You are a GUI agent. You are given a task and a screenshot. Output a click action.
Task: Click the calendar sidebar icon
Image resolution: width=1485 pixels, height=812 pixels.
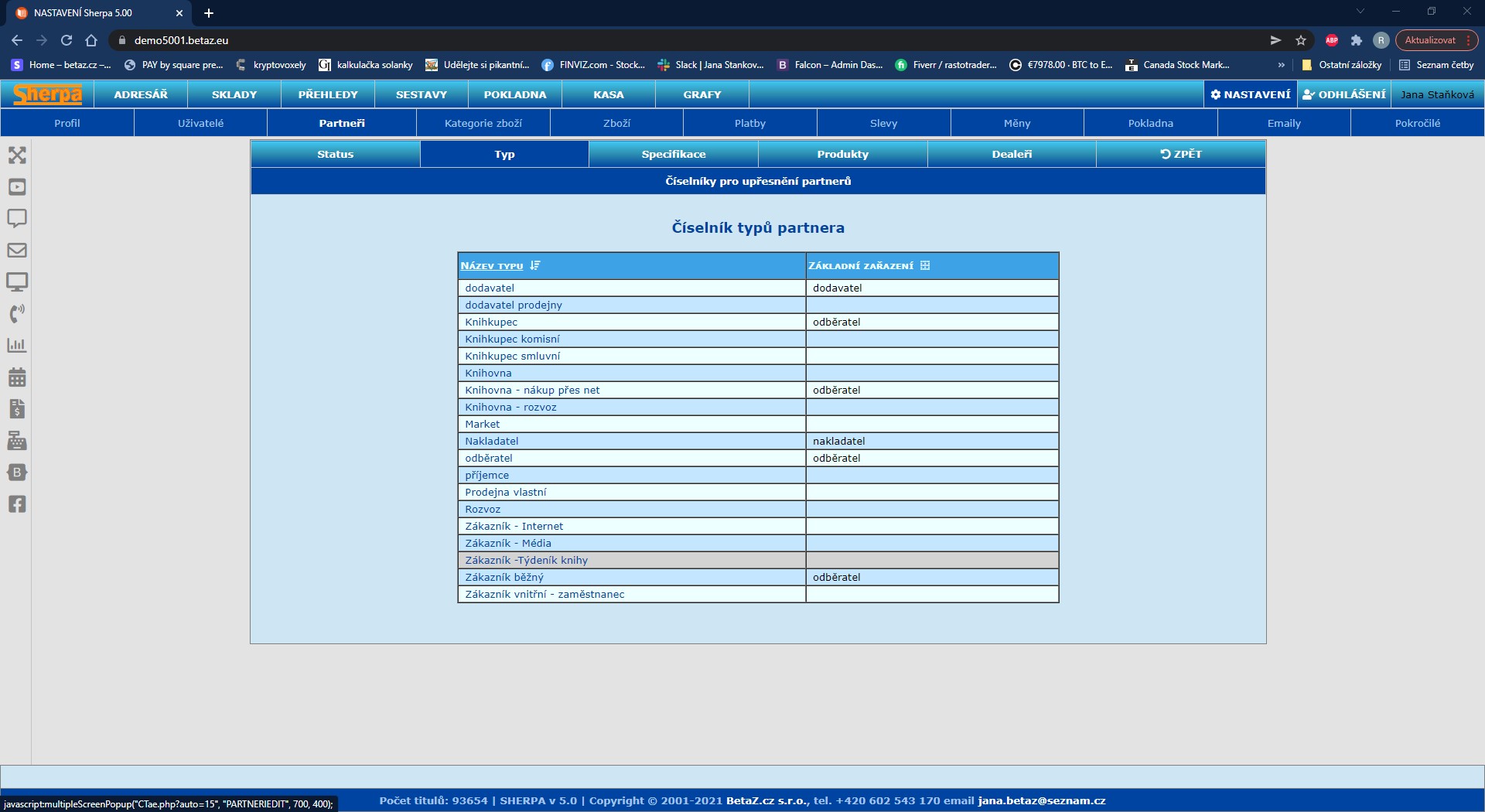(17, 377)
